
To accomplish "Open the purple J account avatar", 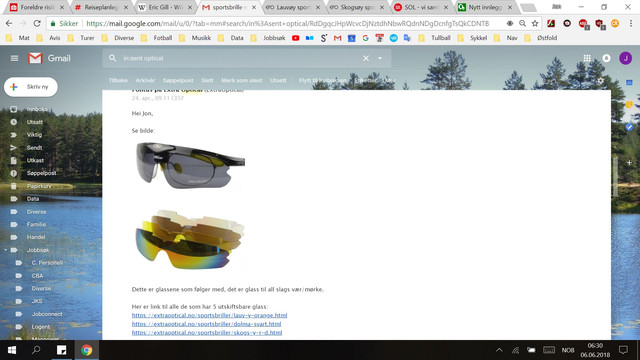I will click(x=625, y=58).
